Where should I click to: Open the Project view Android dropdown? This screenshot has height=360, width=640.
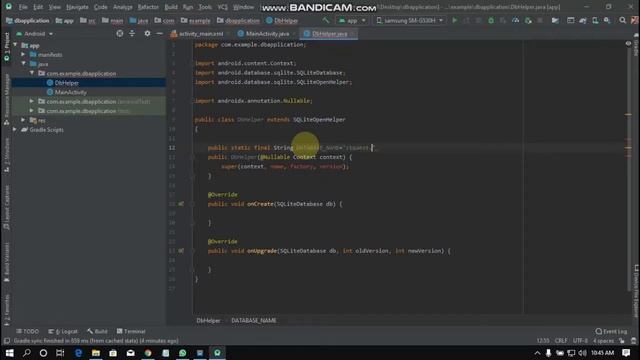coord(34,33)
